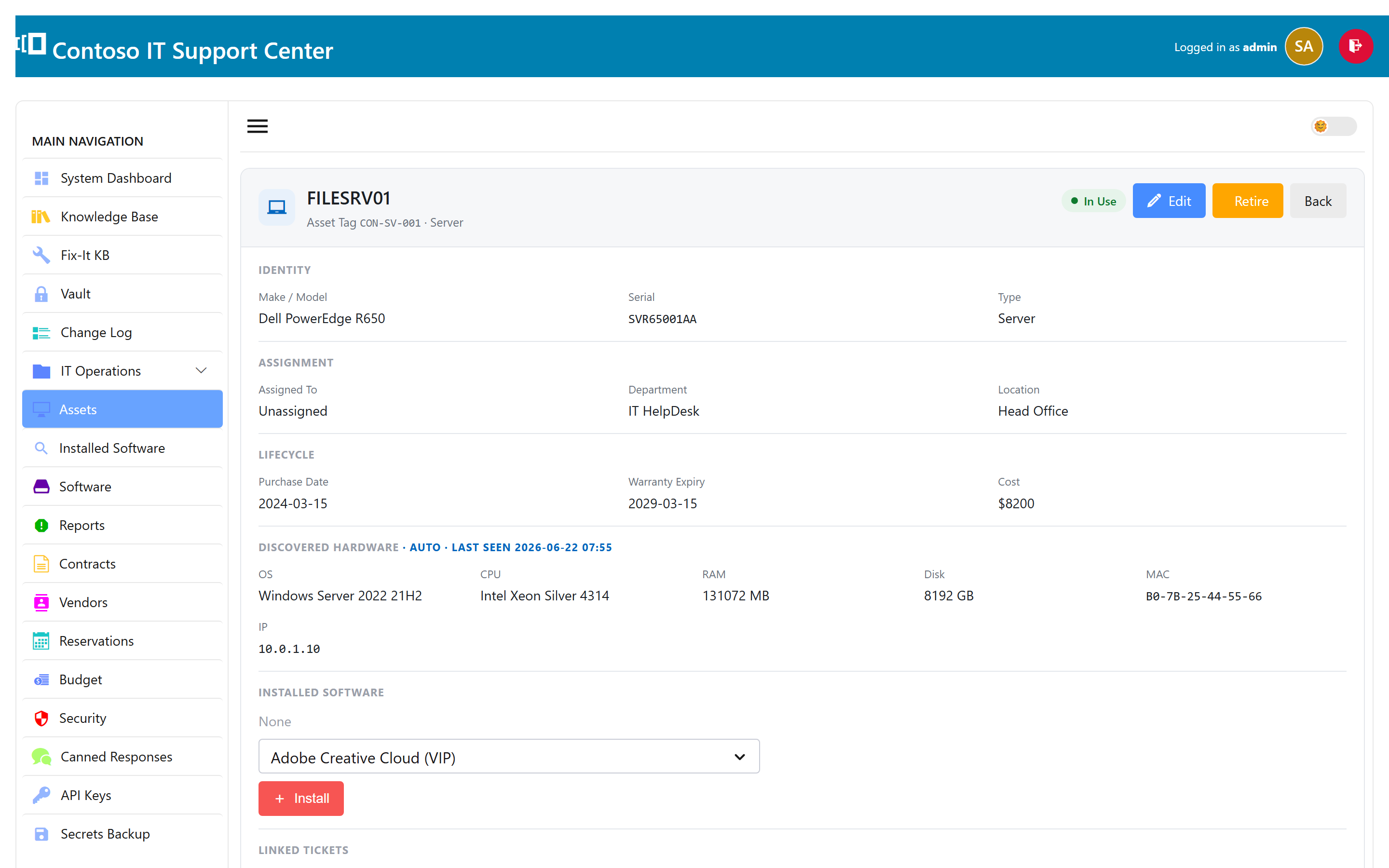This screenshot has width=1389, height=868.
Task: Open Secrets Backup page
Action: 122,834
